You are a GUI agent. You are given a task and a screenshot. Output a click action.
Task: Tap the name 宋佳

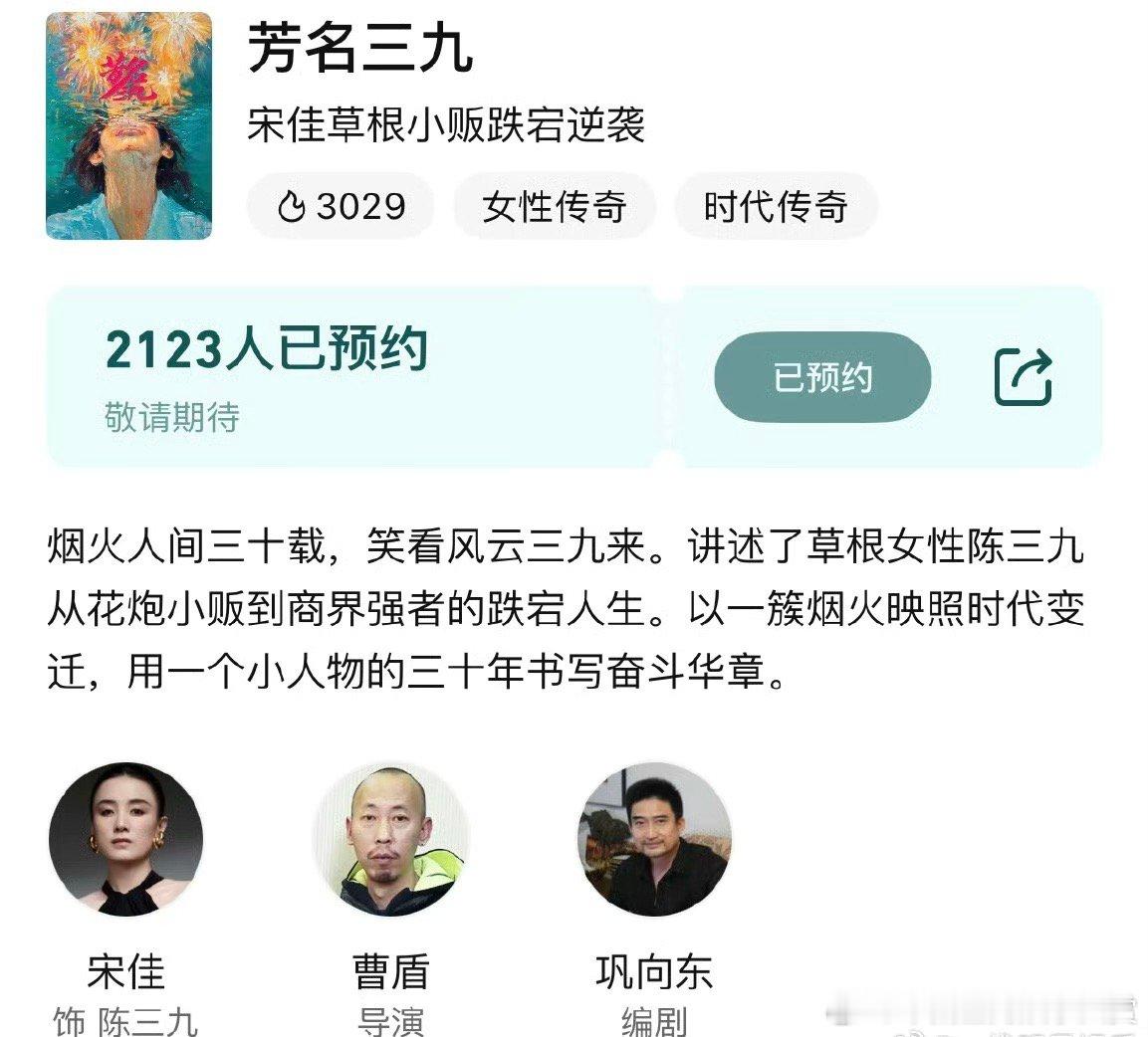(x=125, y=972)
